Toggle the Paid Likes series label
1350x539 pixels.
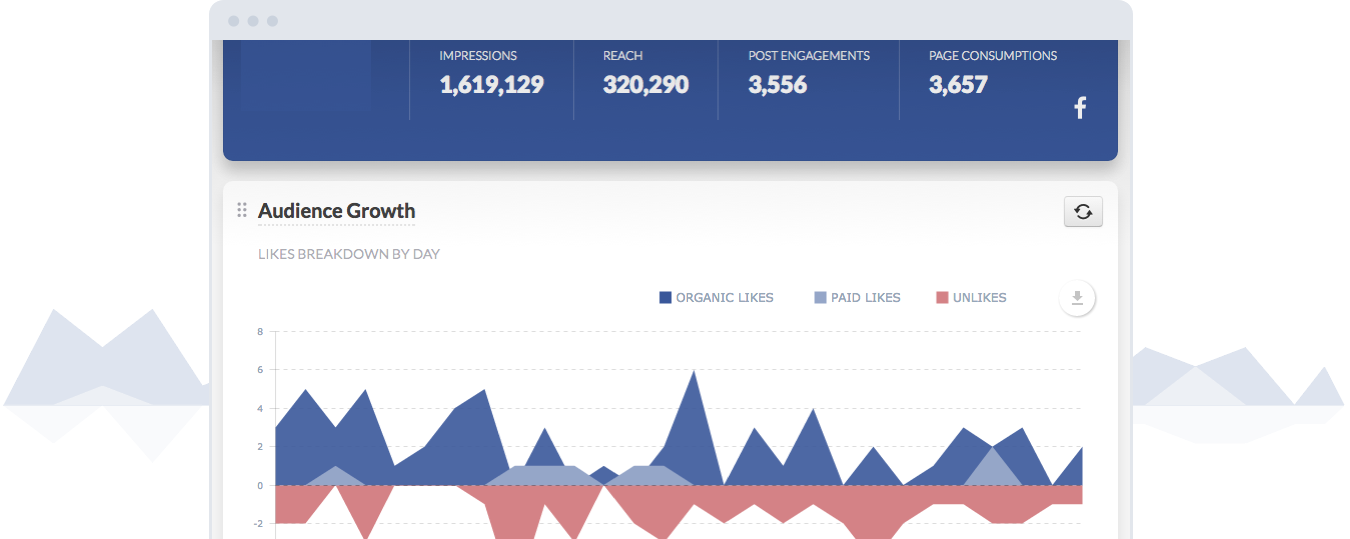[x=865, y=297]
